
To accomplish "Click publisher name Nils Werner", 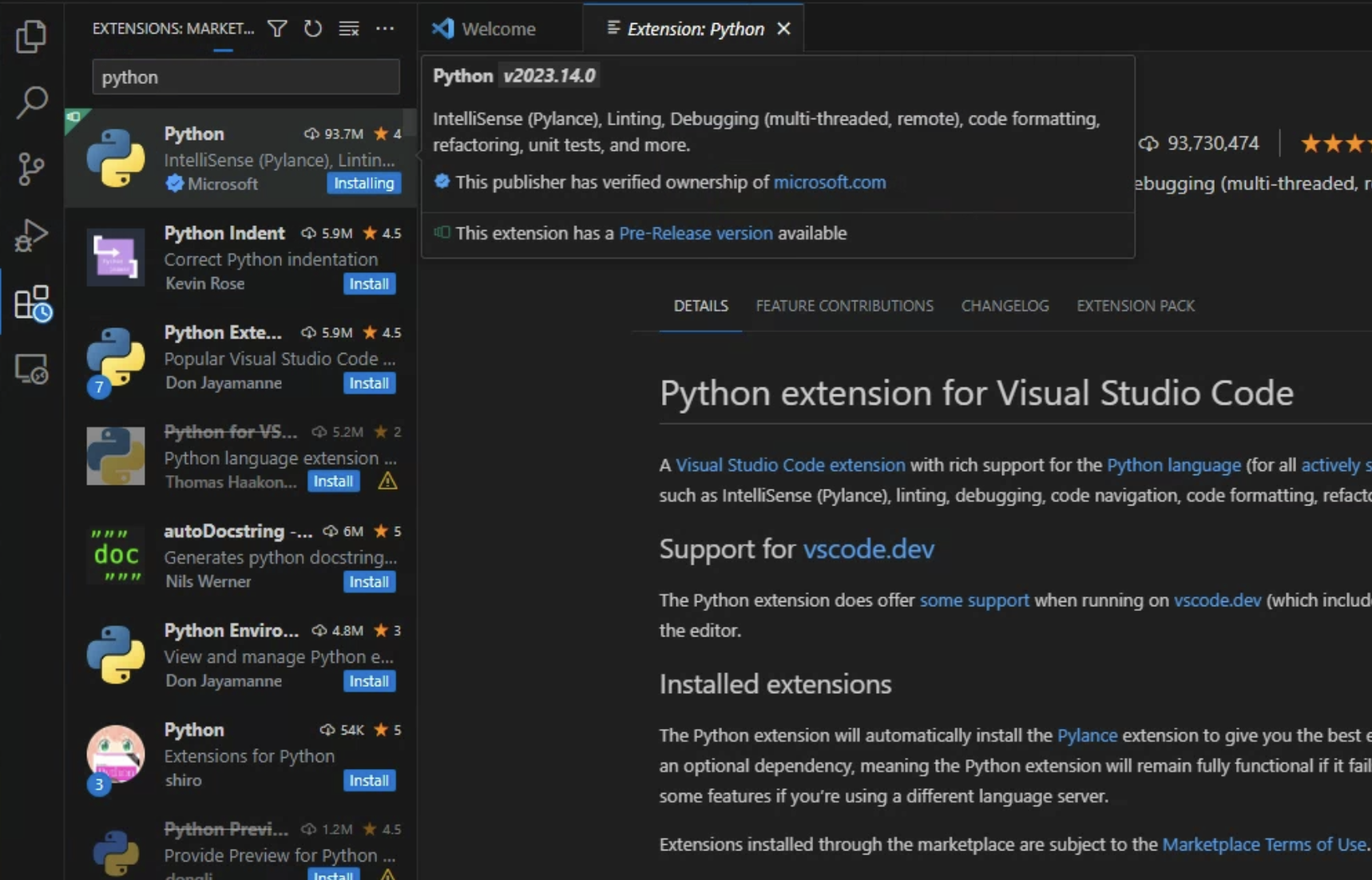I will coord(208,581).
